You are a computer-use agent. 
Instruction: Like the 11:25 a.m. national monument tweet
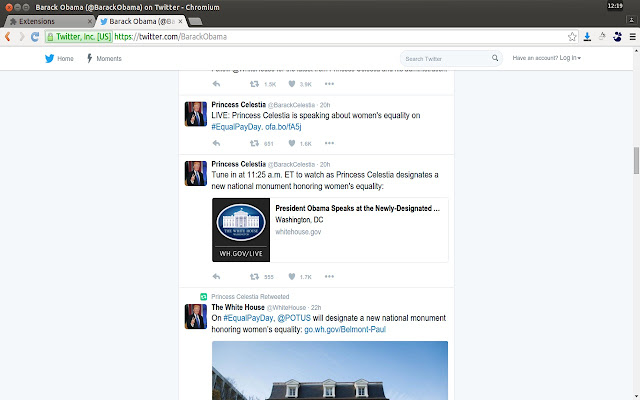(x=291, y=276)
